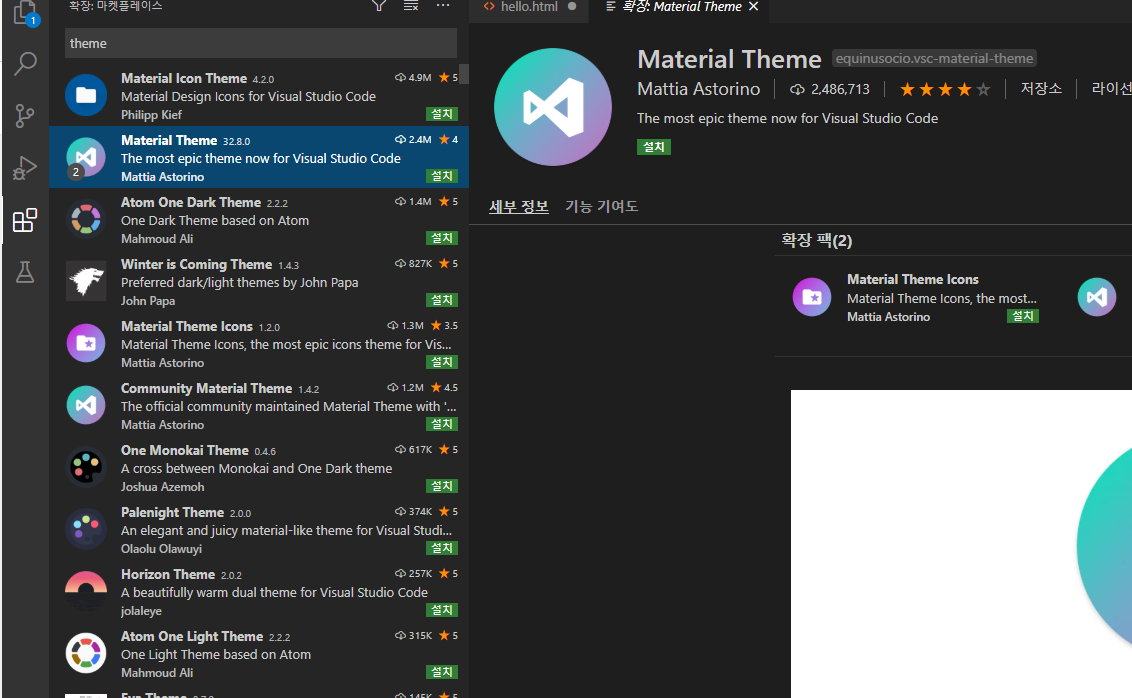Click Material Theme Icons list icon
1132x698 pixels.
tap(86, 343)
